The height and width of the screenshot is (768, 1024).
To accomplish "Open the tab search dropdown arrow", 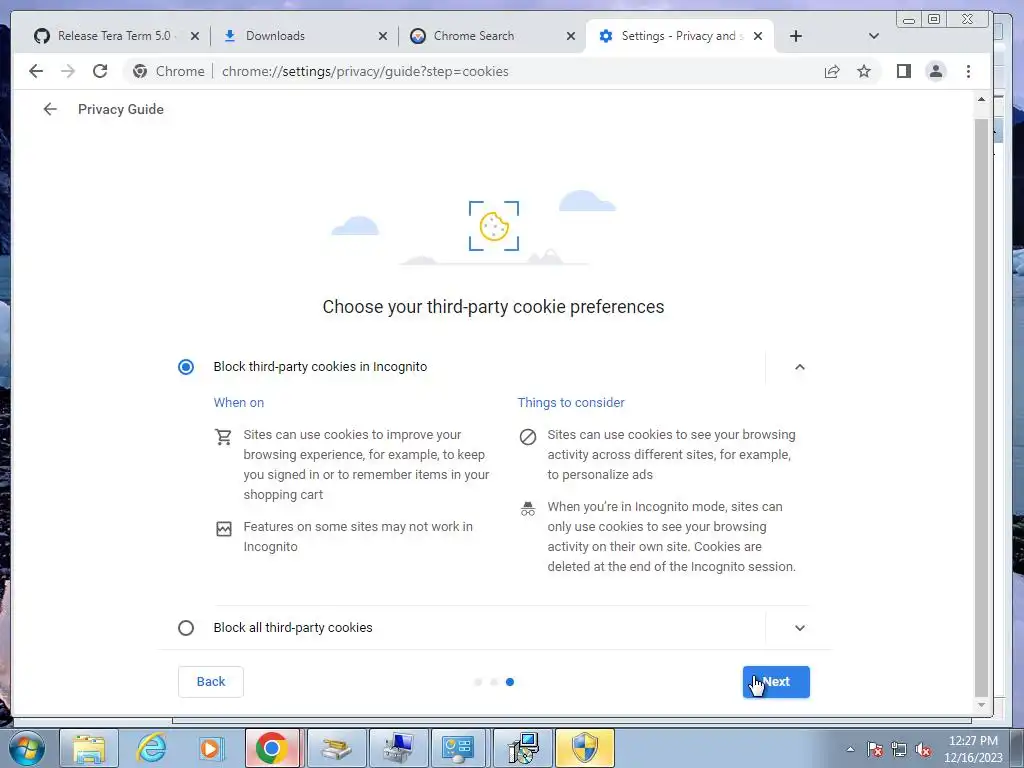I will [x=874, y=36].
